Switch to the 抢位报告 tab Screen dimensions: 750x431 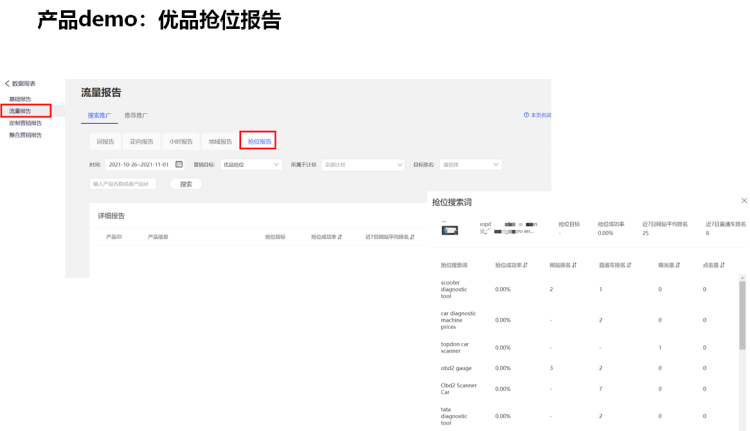pos(259,141)
